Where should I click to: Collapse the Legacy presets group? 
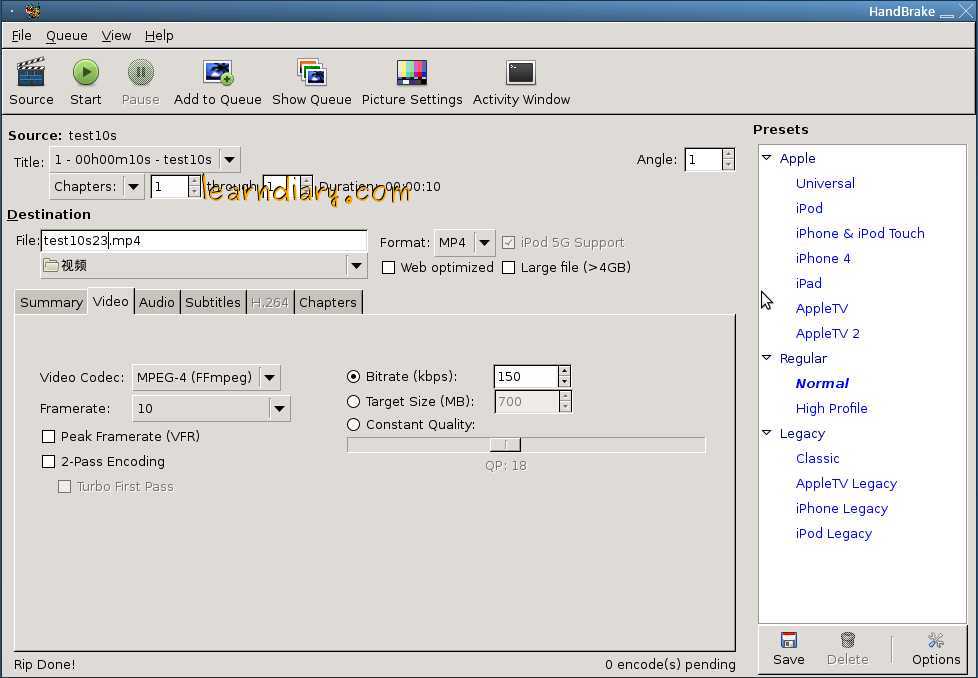tap(767, 432)
